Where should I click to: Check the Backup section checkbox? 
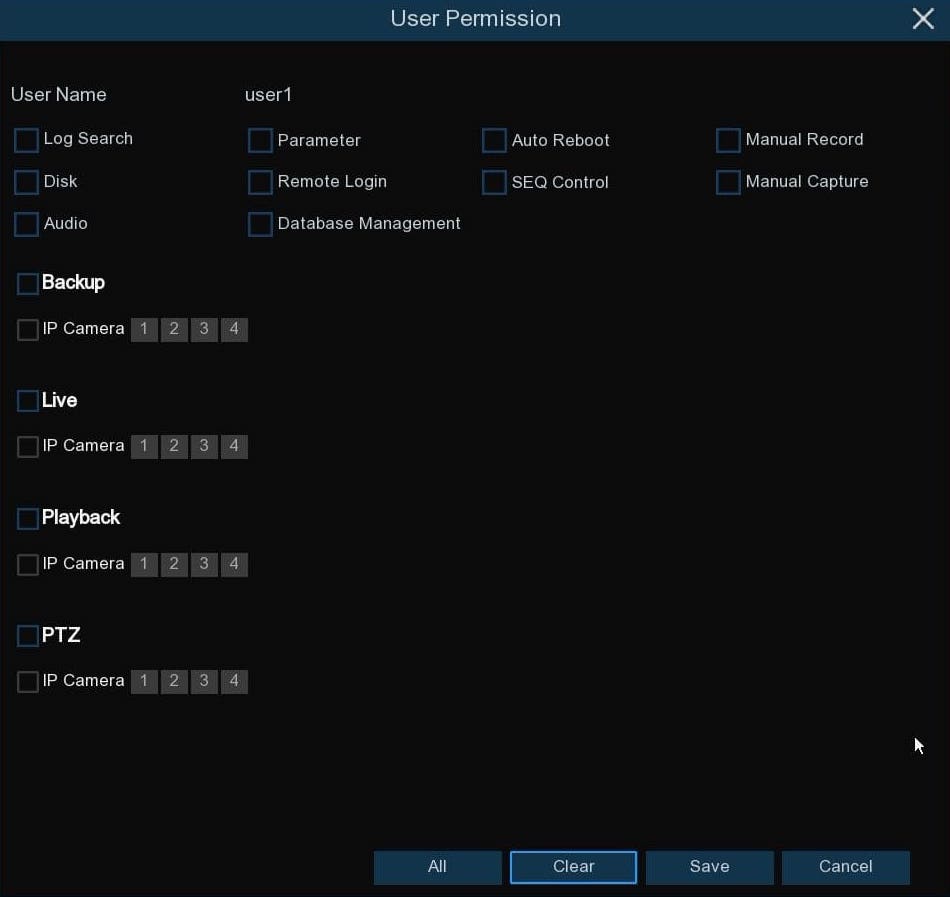[28, 284]
